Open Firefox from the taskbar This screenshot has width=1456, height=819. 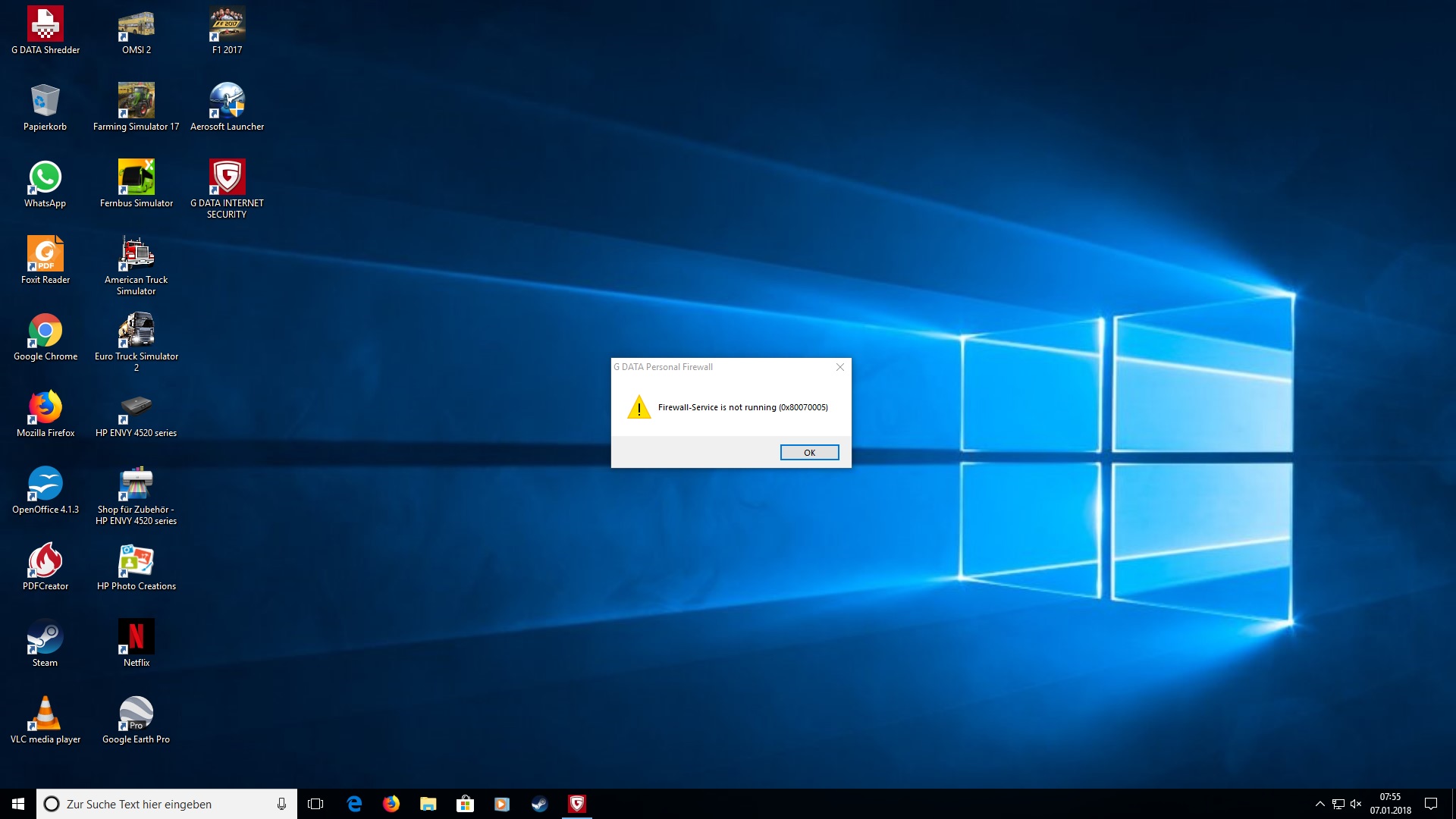point(391,804)
